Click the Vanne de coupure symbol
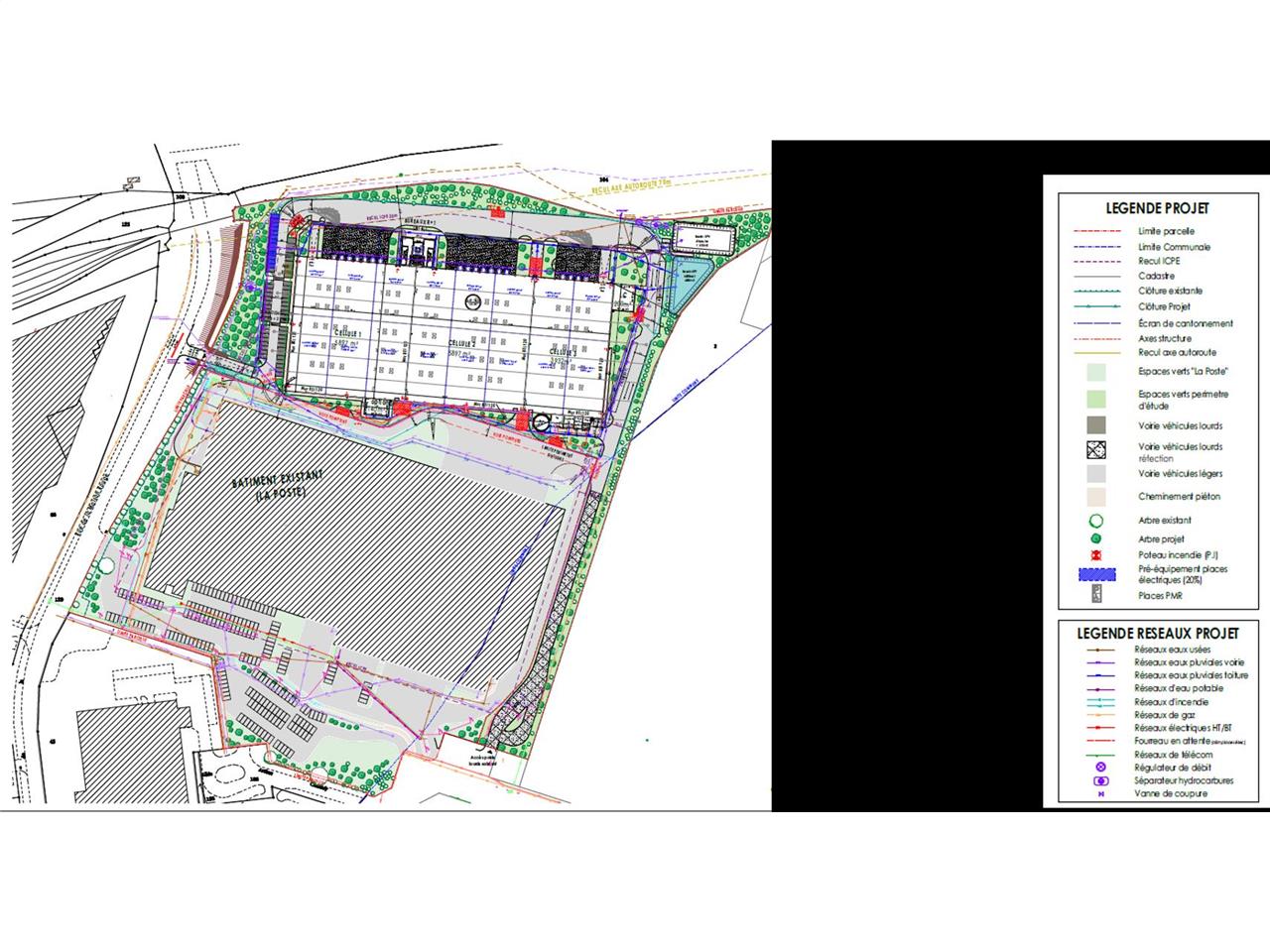The width and height of the screenshot is (1270, 952). tap(1099, 793)
